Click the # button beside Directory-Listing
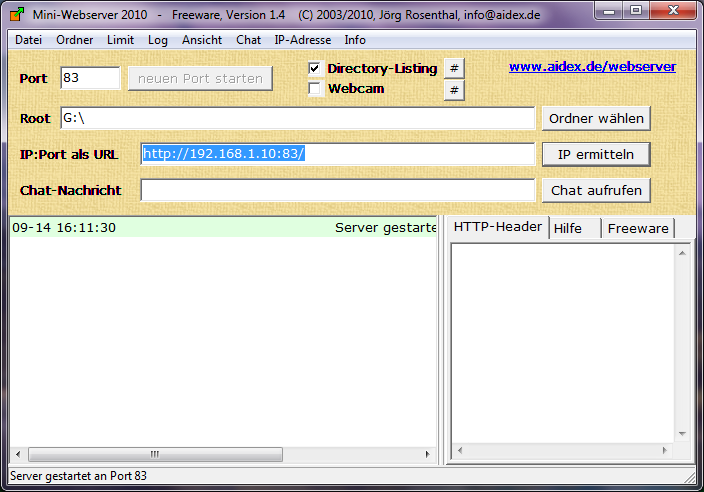Screen dimensions: 704x492 (x=454, y=68)
